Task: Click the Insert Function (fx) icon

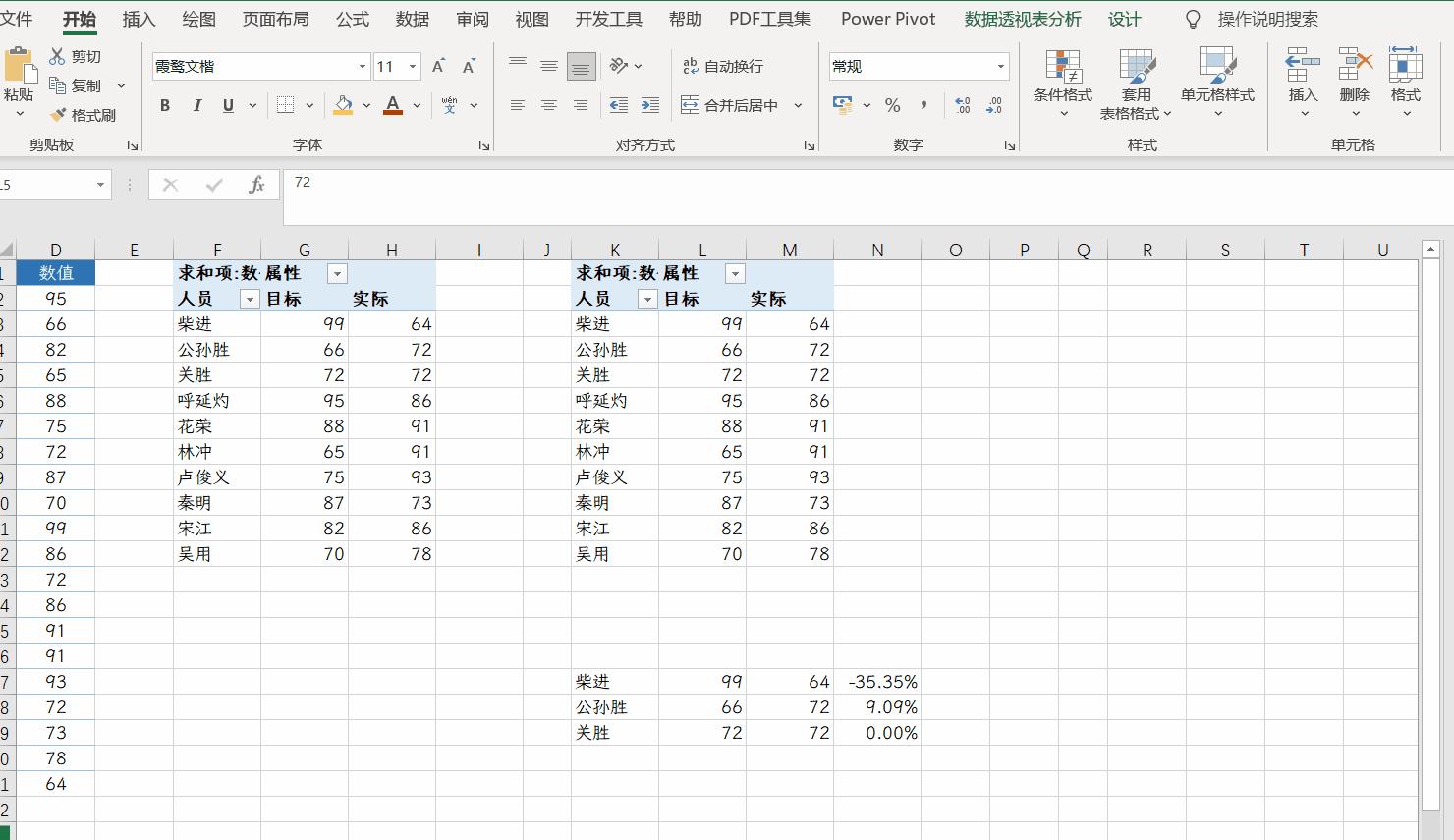Action: pos(256,185)
